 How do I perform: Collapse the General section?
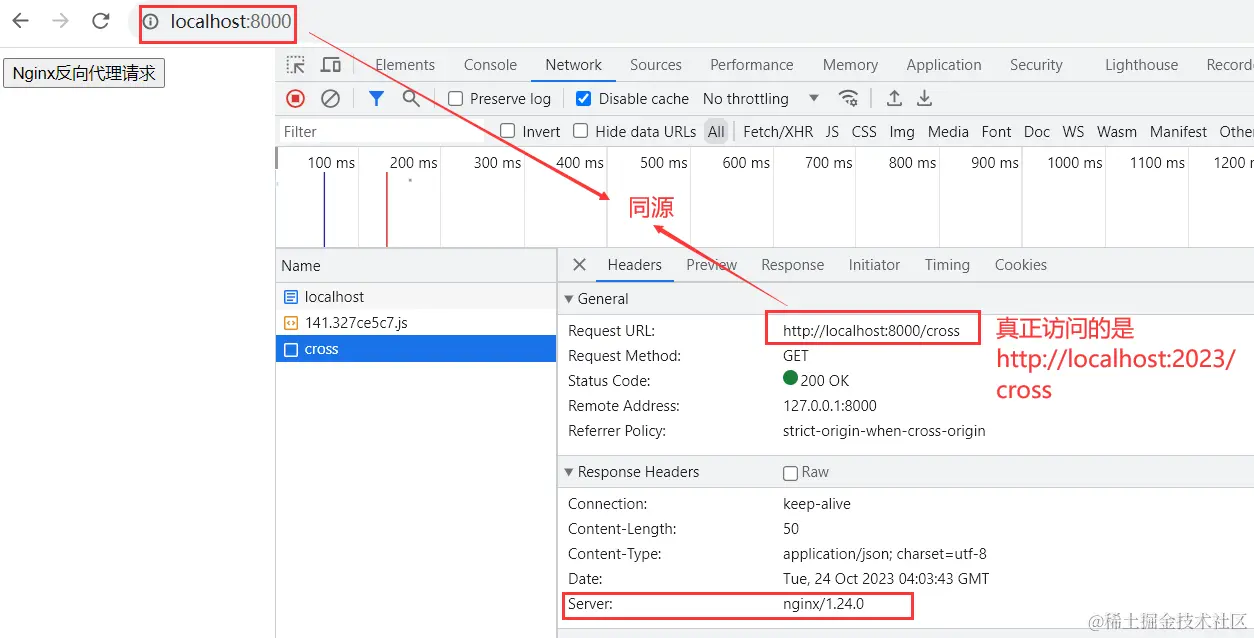click(x=569, y=299)
